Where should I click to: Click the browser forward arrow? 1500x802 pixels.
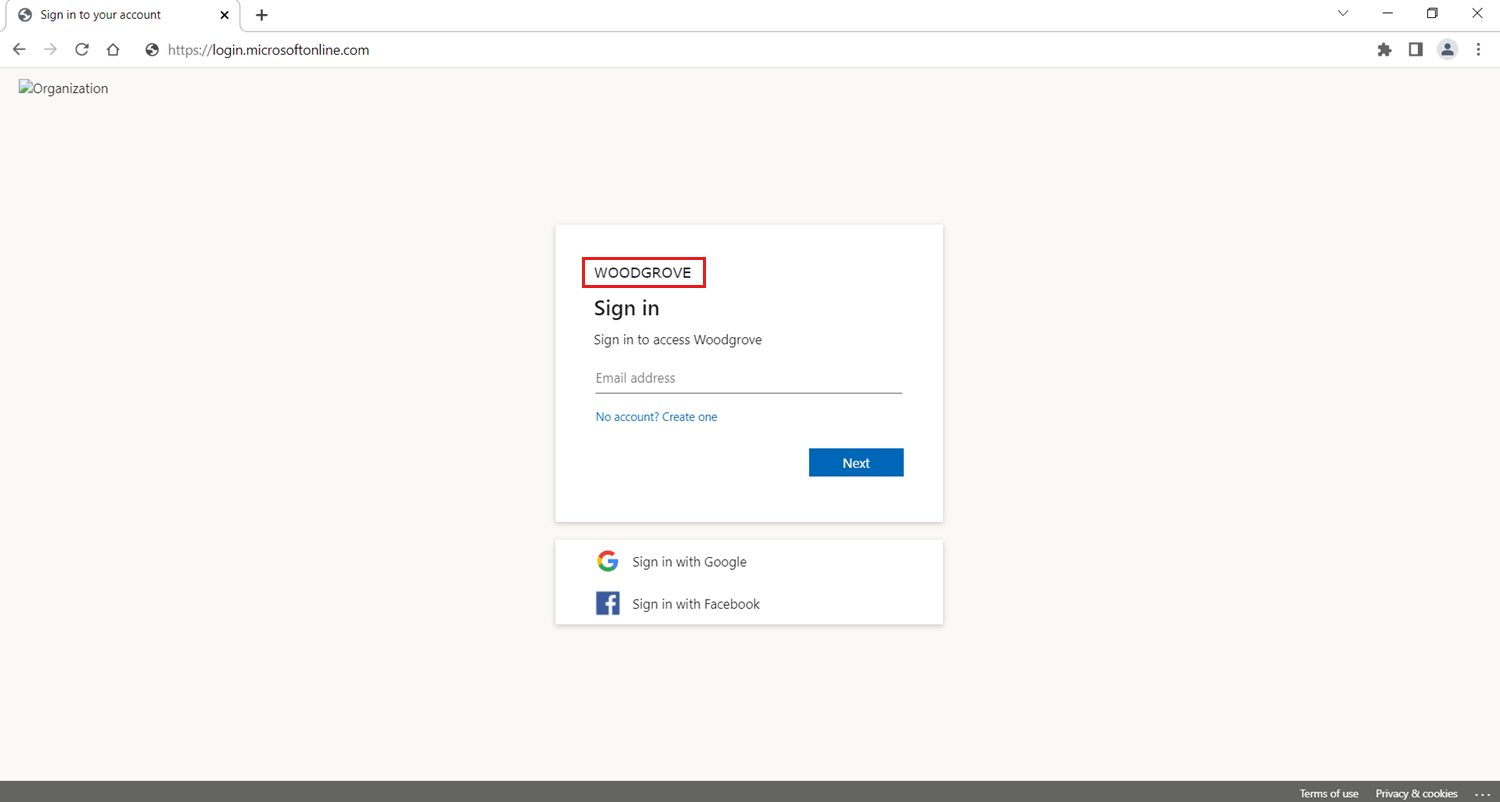[x=50, y=50]
